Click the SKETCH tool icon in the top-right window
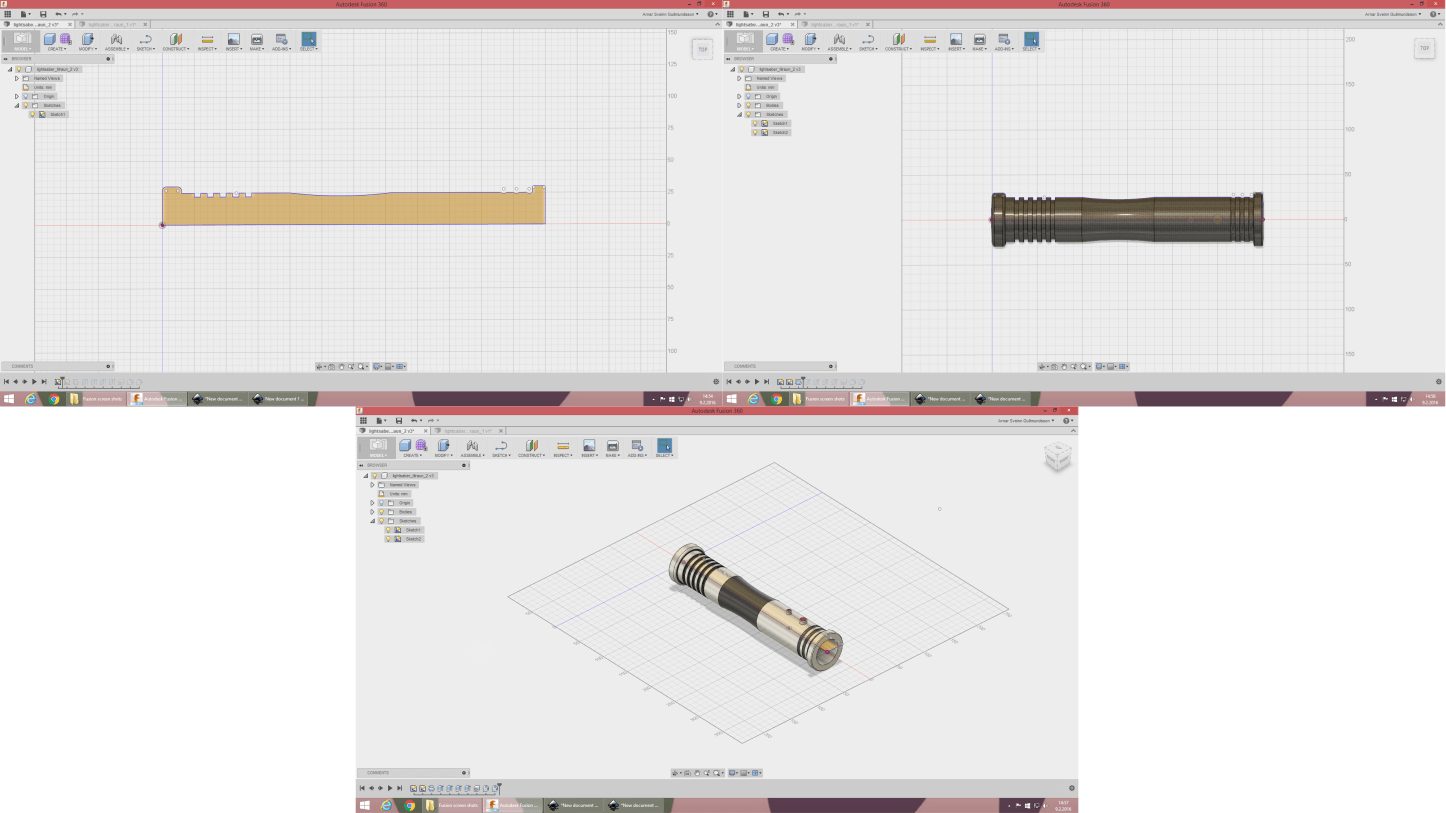Screen dimensions: 1446x813 [x=868, y=39]
